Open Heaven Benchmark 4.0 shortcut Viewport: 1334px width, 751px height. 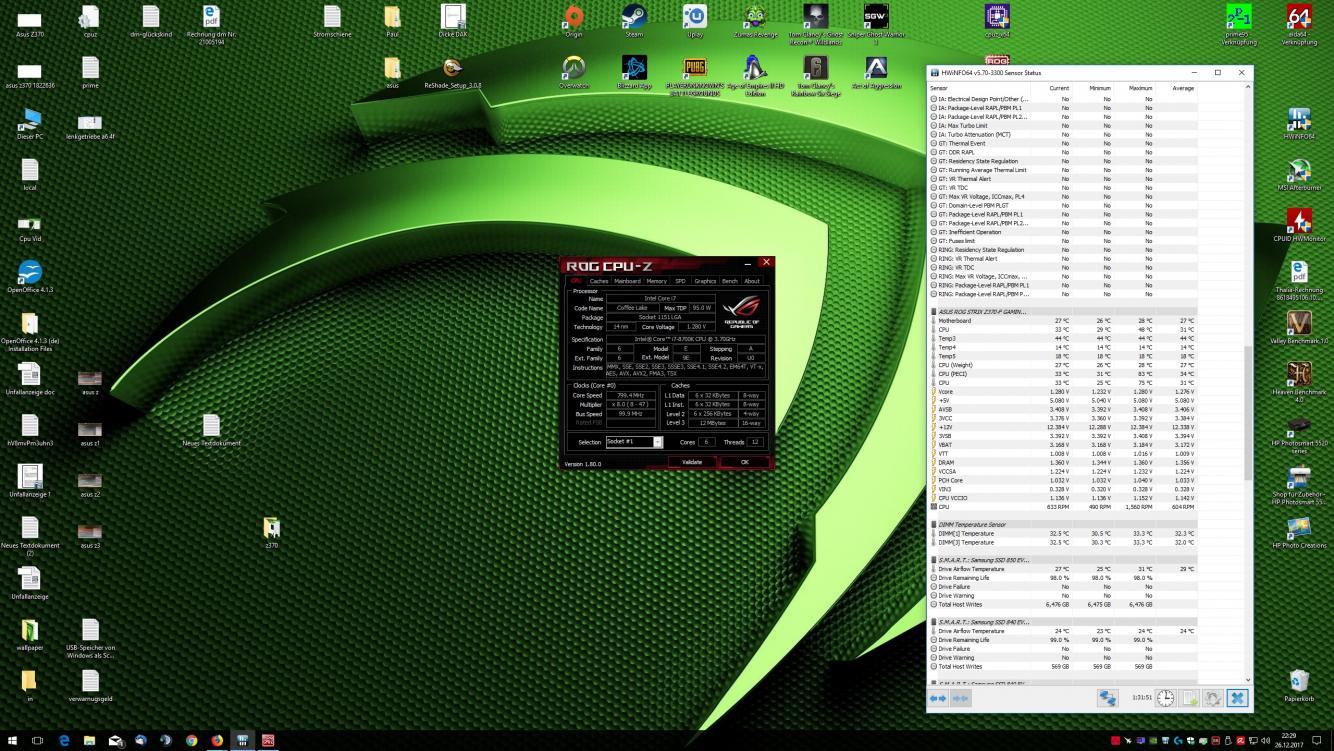pyautogui.click(x=1299, y=382)
